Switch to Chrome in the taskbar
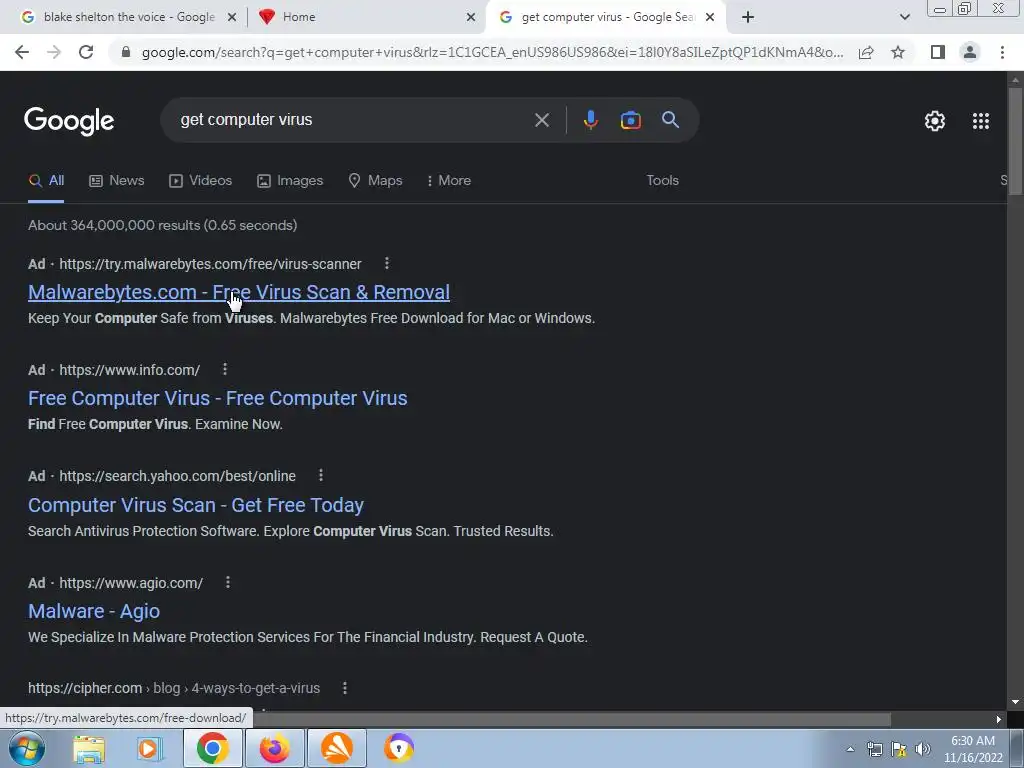The height and width of the screenshot is (768, 1024). click(212, 748)
